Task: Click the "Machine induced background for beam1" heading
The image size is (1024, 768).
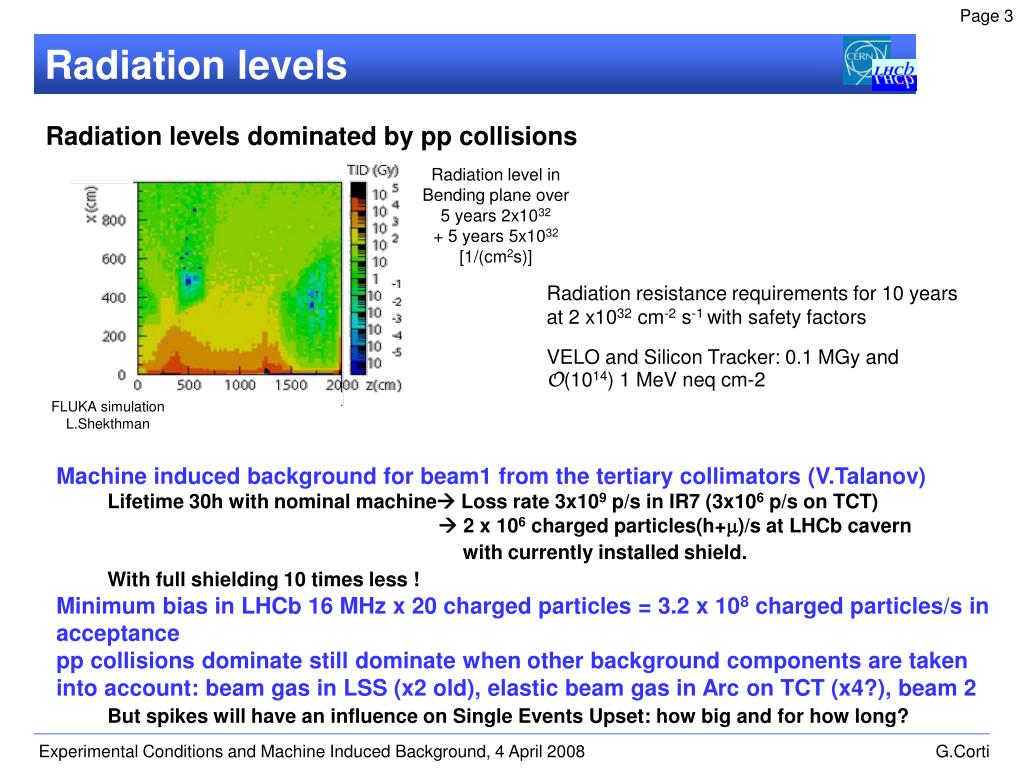Action: [x=490, y=476]
